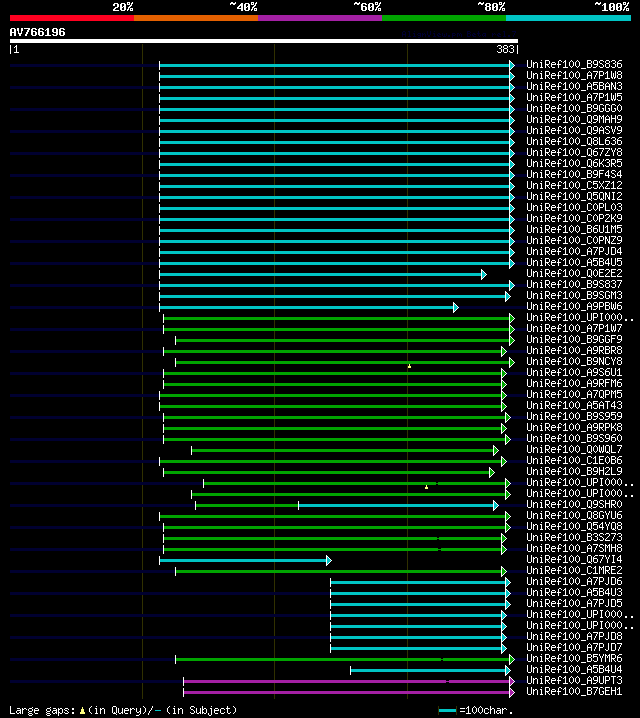The width and height of the screenshot is (640, 718).
Task: Select the UniRef100_C5XZ12 label
Action: point(574,185)
